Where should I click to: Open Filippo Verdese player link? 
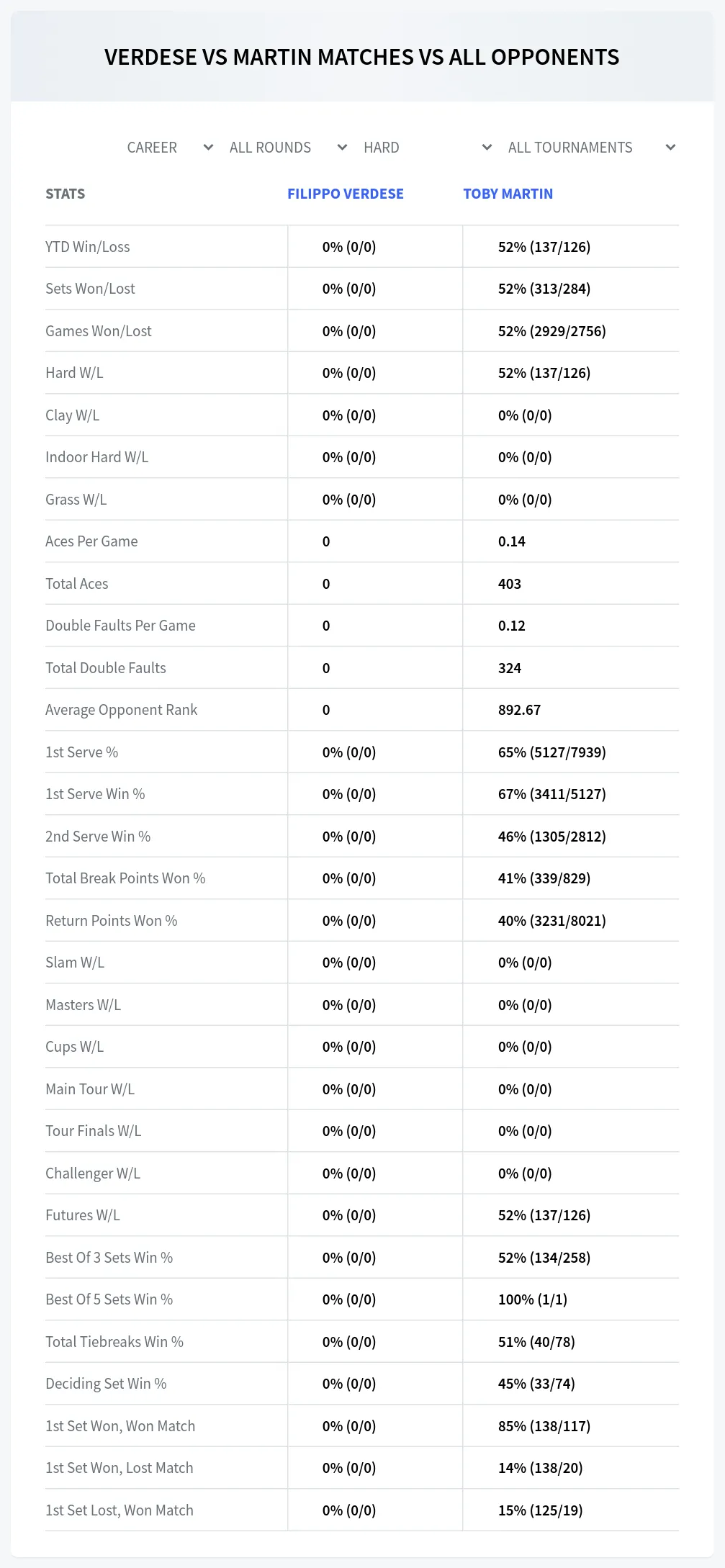(x=346, y=194)
